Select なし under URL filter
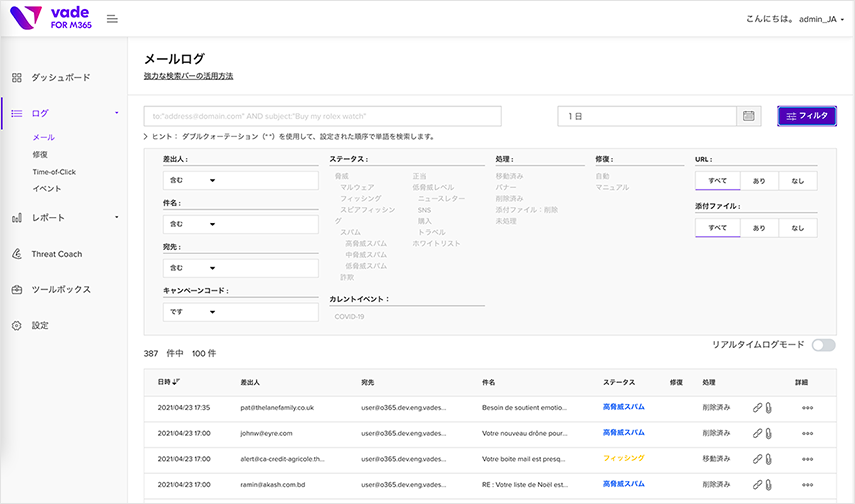The width and height of the screenshot is (855, 504). (798, 181)
